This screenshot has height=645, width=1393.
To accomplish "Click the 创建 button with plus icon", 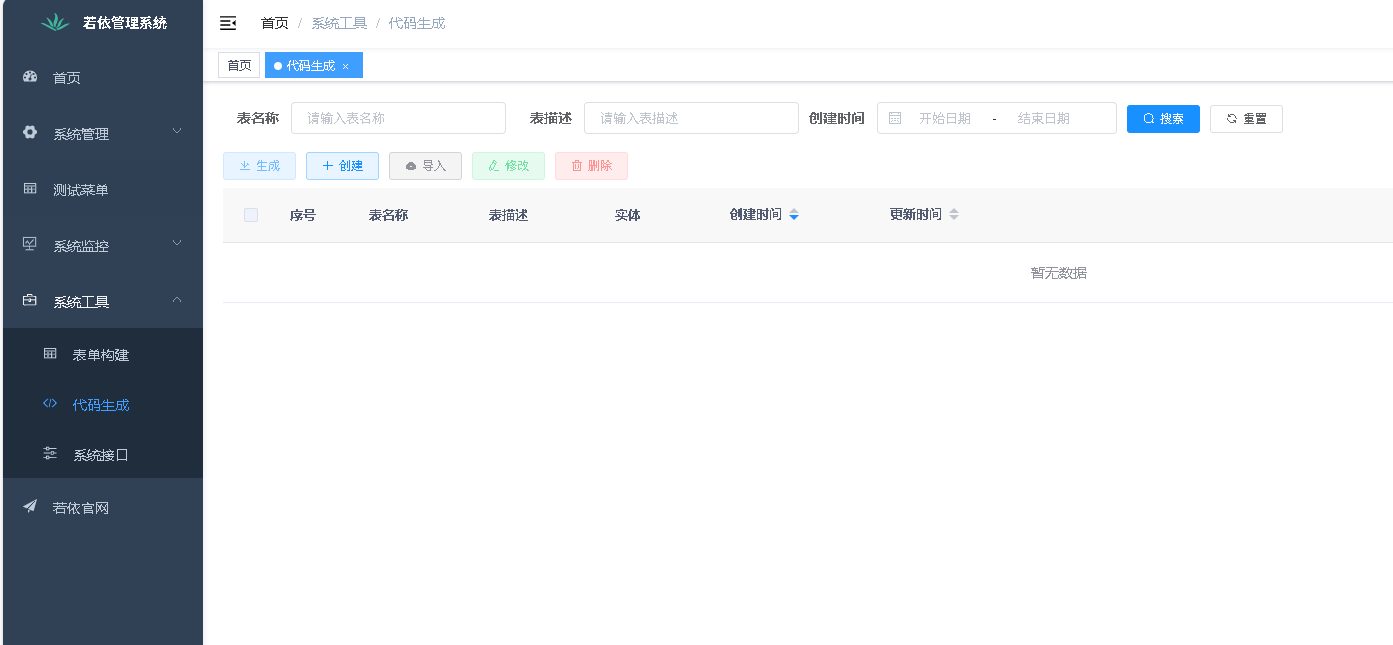I will tap(342, 166).
